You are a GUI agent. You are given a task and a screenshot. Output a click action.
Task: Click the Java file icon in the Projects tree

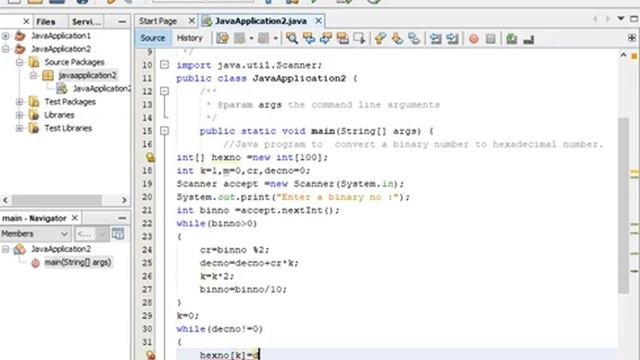62,88
